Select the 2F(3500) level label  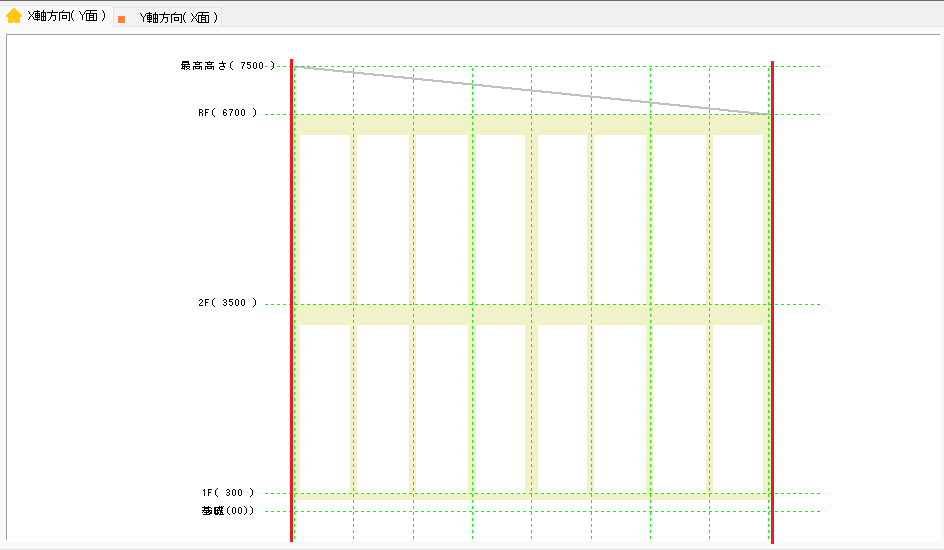pyautogui.click(x=227, y=302)
